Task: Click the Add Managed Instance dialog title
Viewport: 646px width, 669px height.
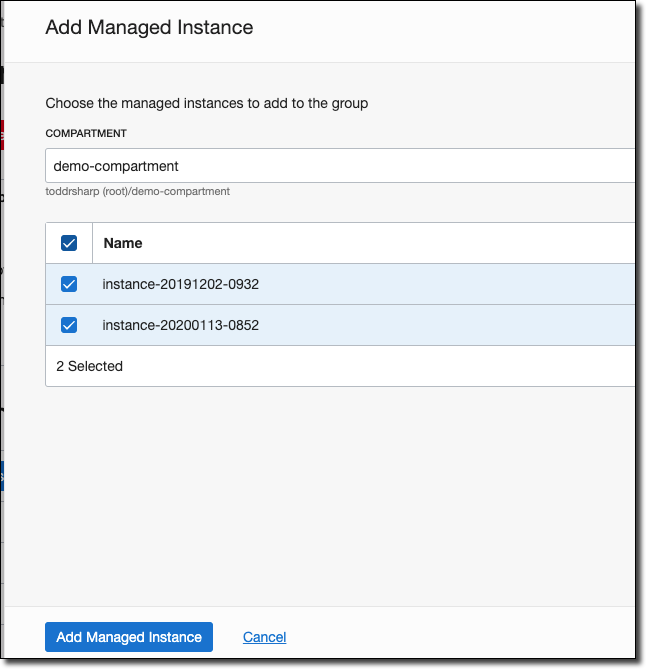Action: 149,27
